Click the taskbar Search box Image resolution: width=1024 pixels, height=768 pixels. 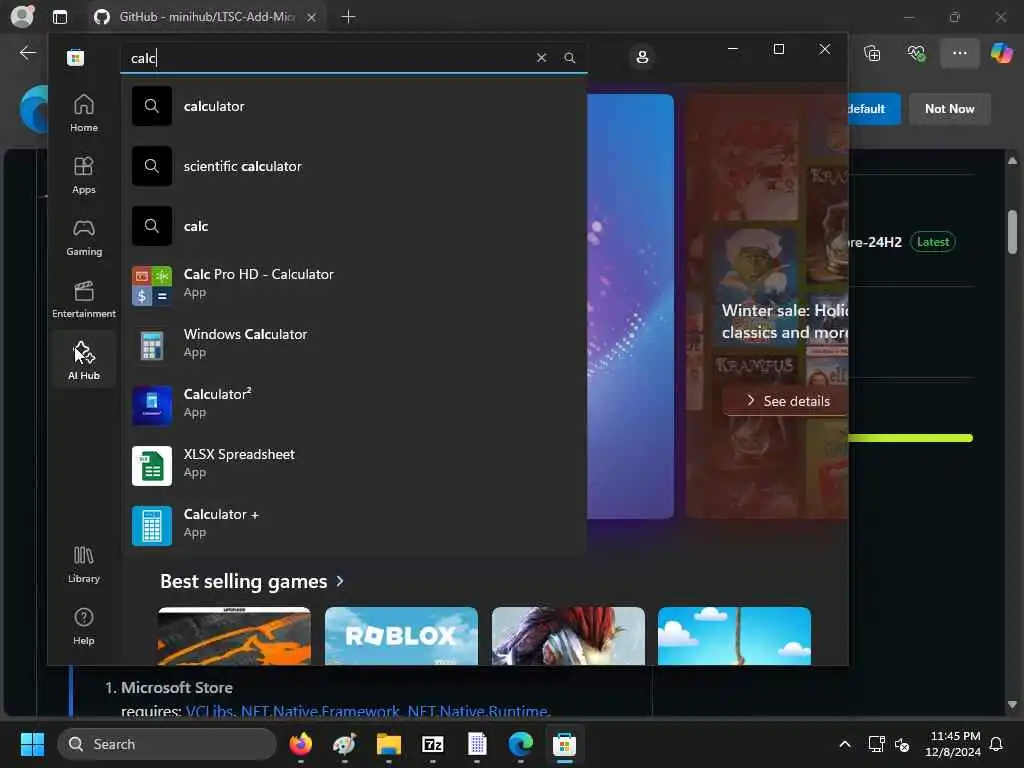[x=167, y=744]
